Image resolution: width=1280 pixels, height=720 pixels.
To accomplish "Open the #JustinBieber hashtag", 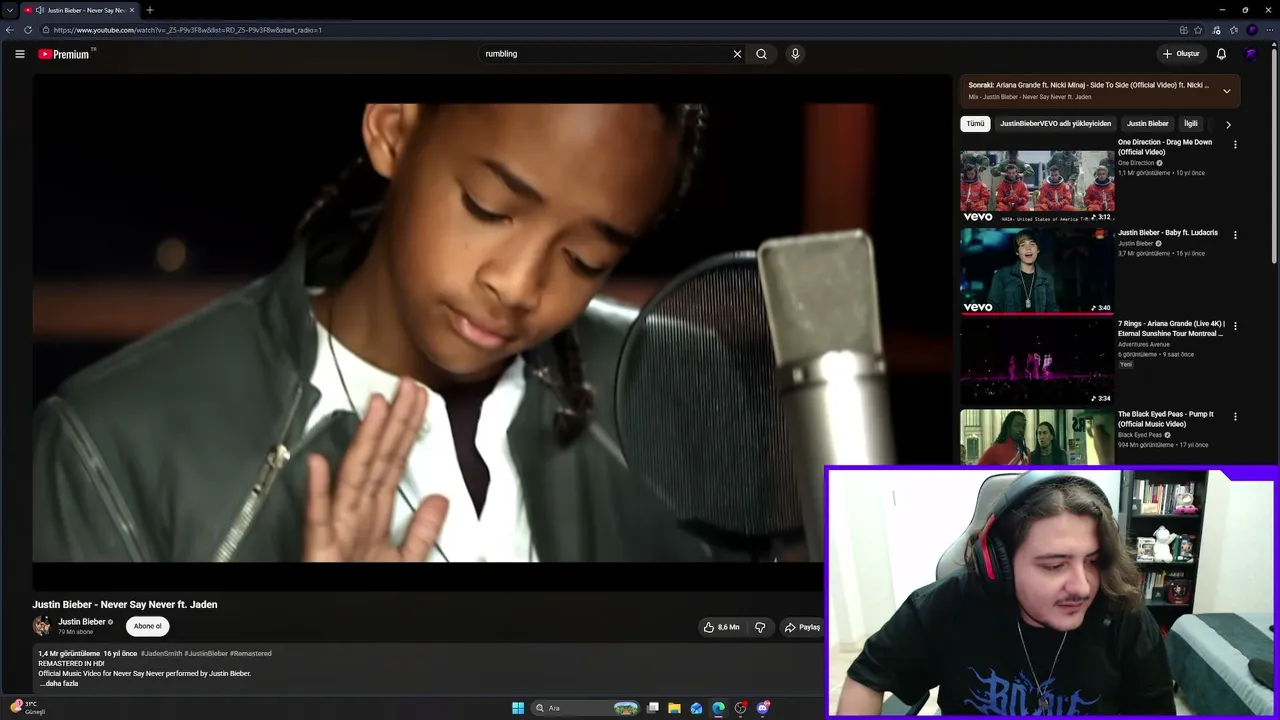I will [206, 654].
